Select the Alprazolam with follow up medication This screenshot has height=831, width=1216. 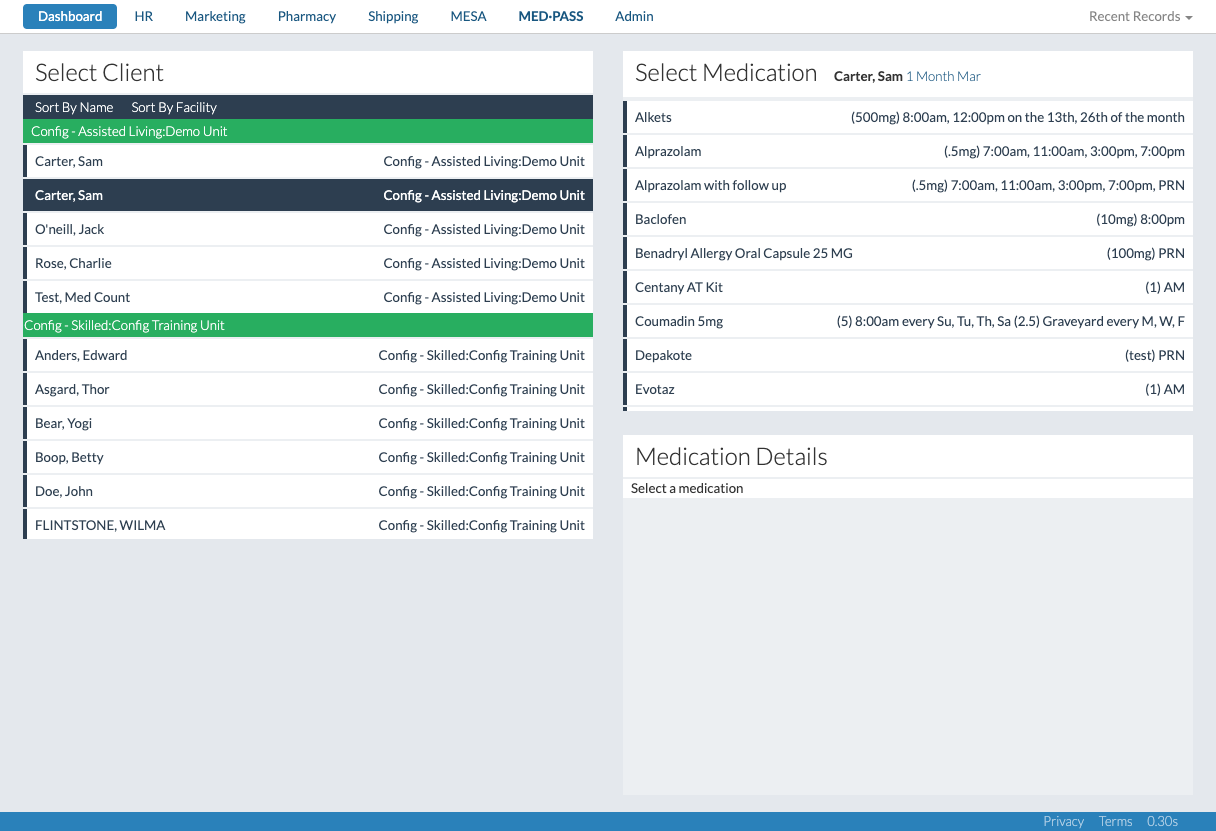point(710,185)
